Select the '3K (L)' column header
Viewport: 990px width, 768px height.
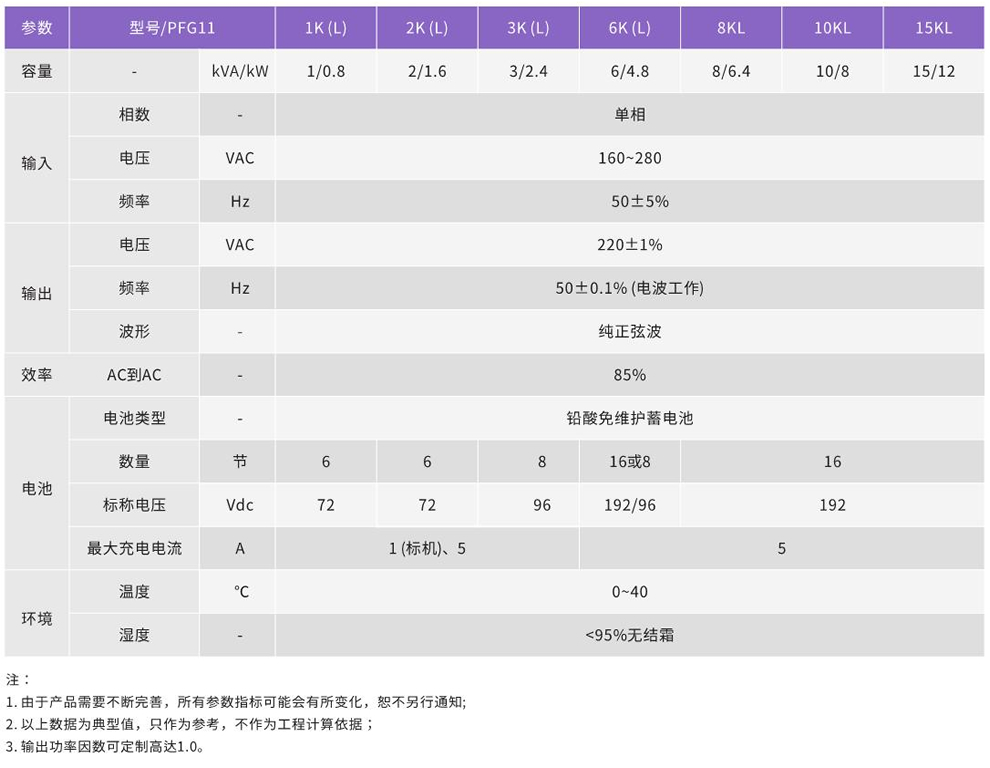click(x=528, y=28)
